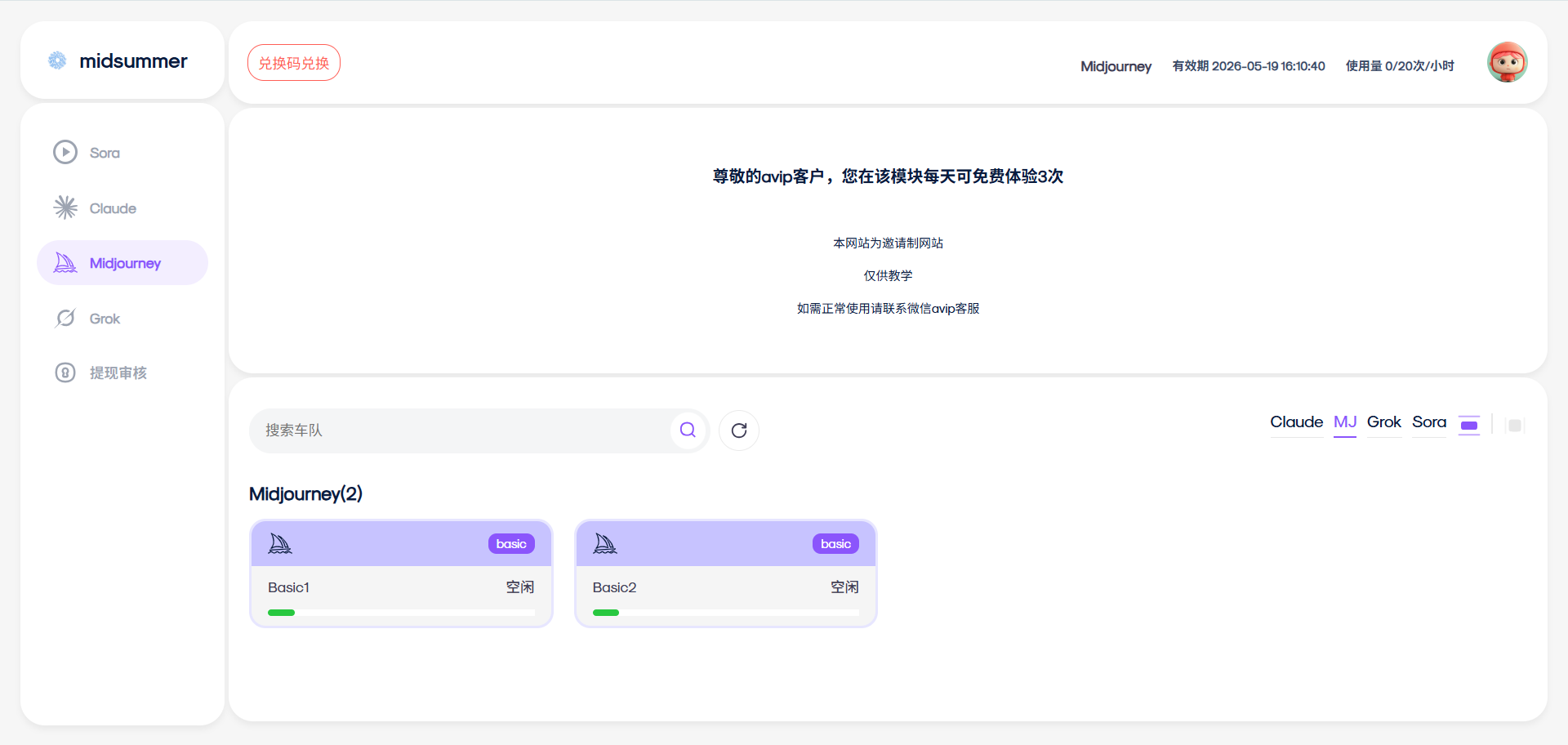Screen dimensions: 1568x745
Task: Click the Basic2 usage progress bar
Action: (x=726, y=613)
